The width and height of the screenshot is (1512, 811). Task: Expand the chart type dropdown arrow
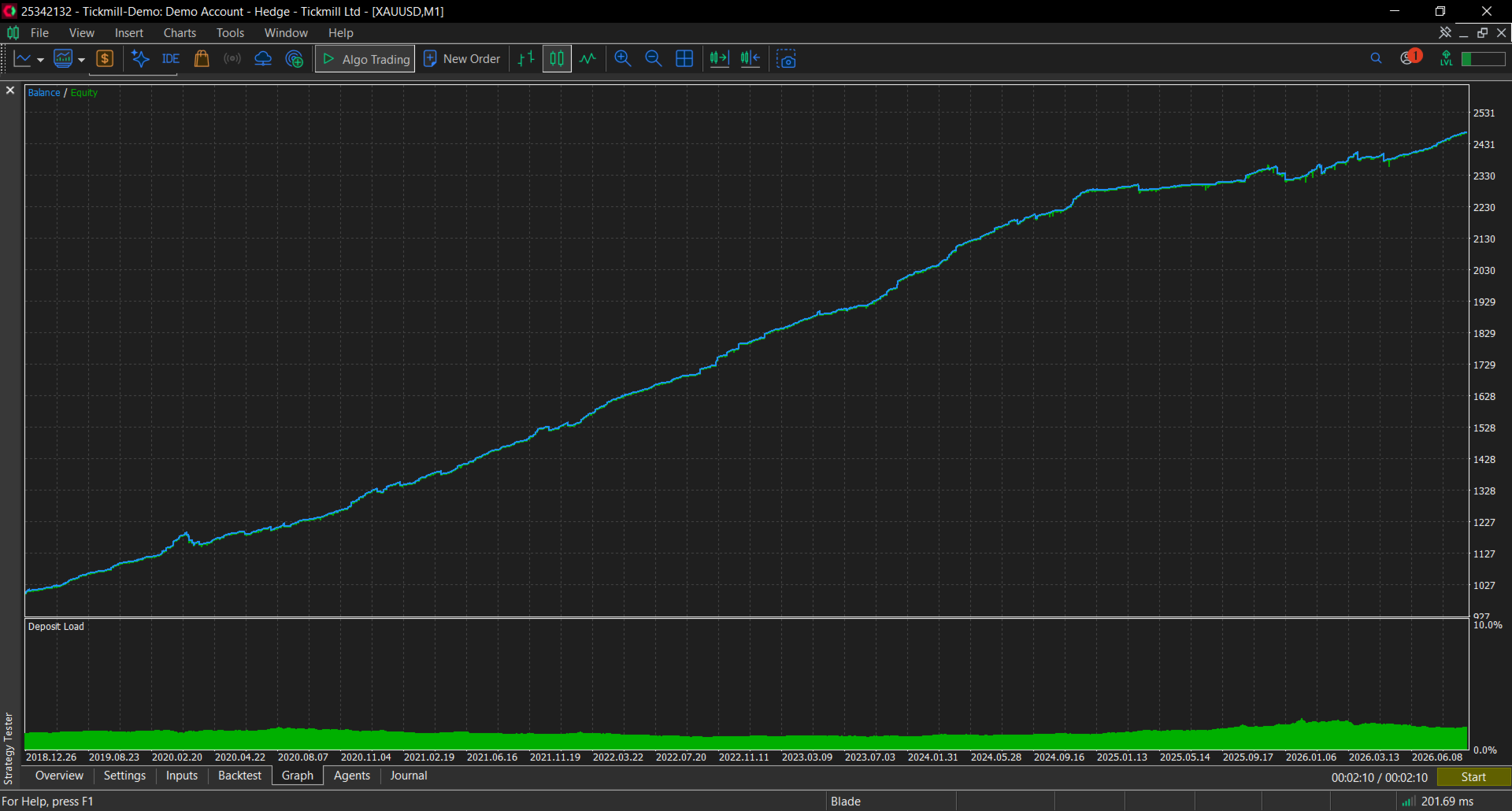pos(40,60)
